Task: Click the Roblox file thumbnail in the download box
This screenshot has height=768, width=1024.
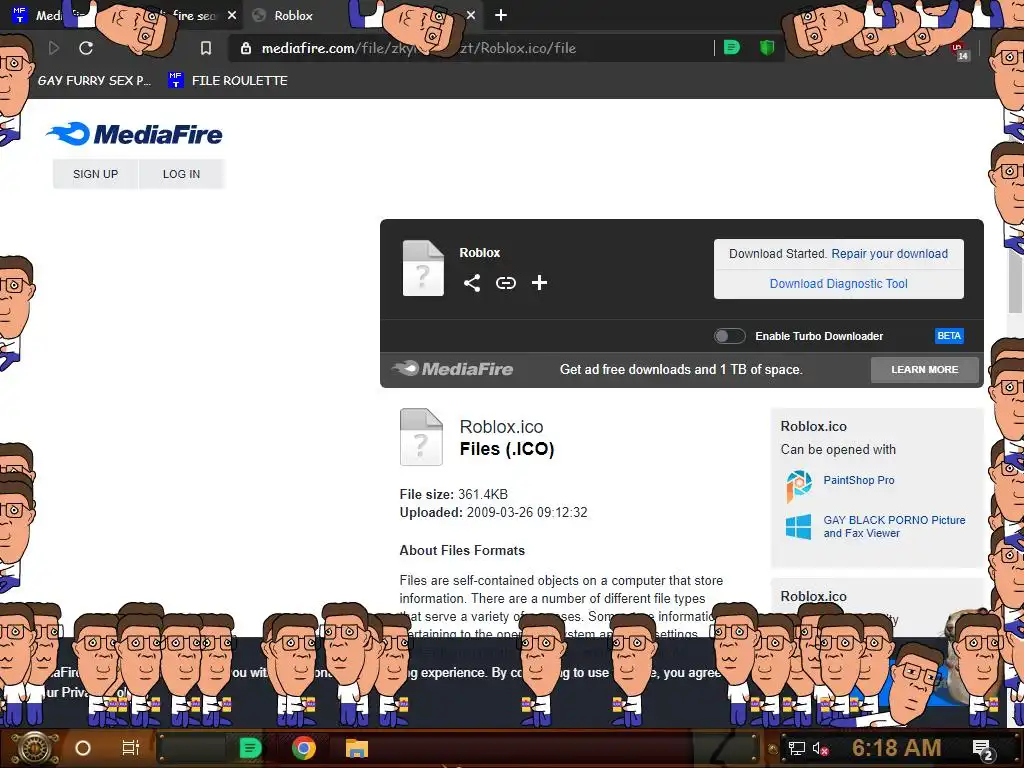Action: (423, 268)
